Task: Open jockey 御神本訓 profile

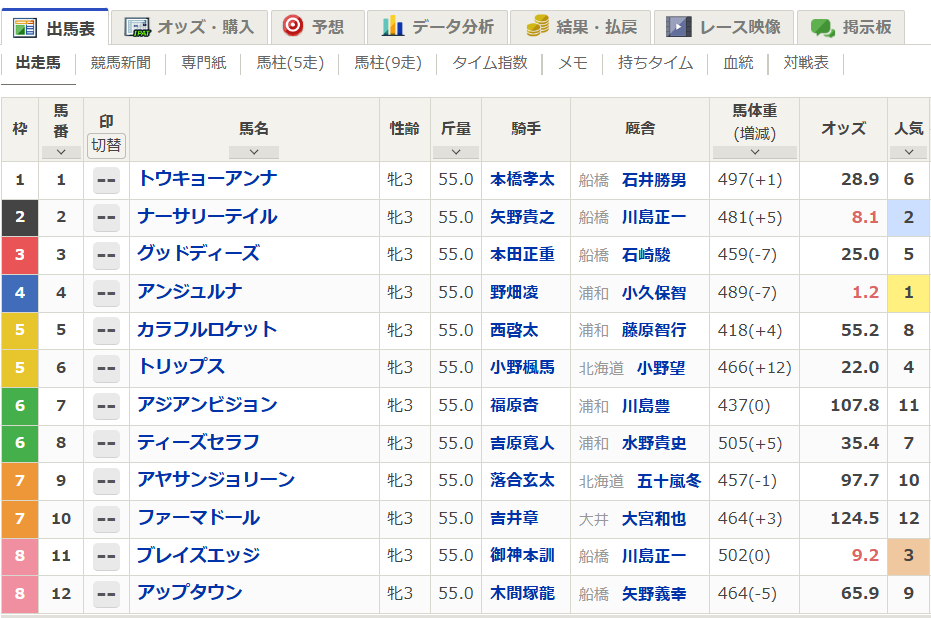Action: coord(522,556)
